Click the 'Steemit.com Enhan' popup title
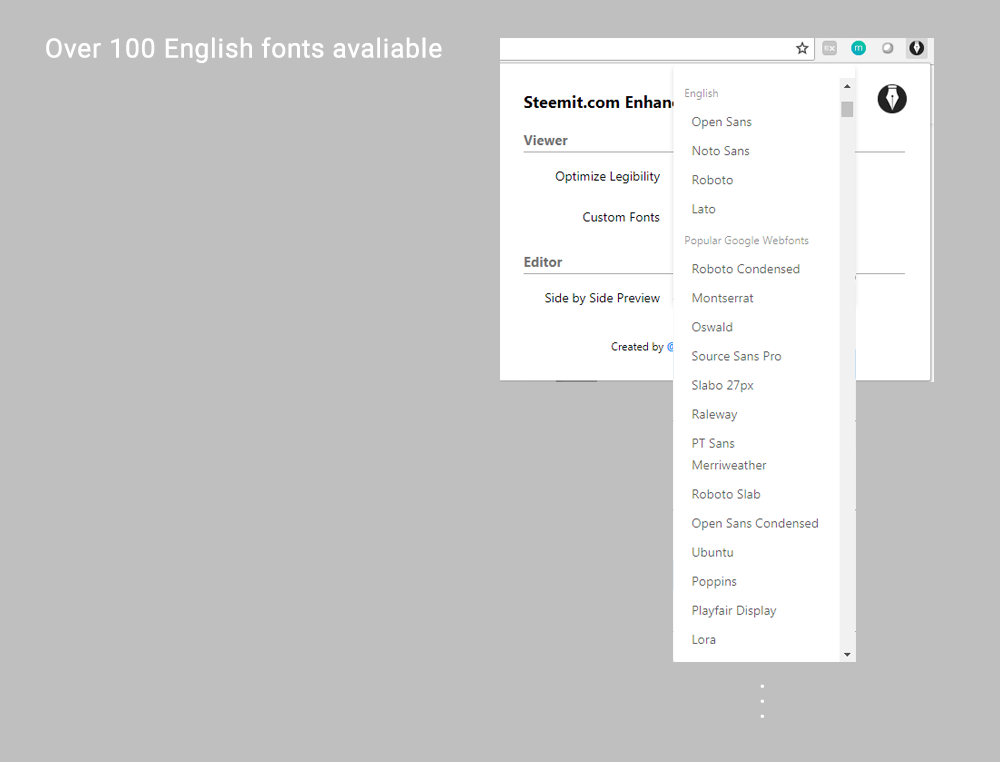 598,103
